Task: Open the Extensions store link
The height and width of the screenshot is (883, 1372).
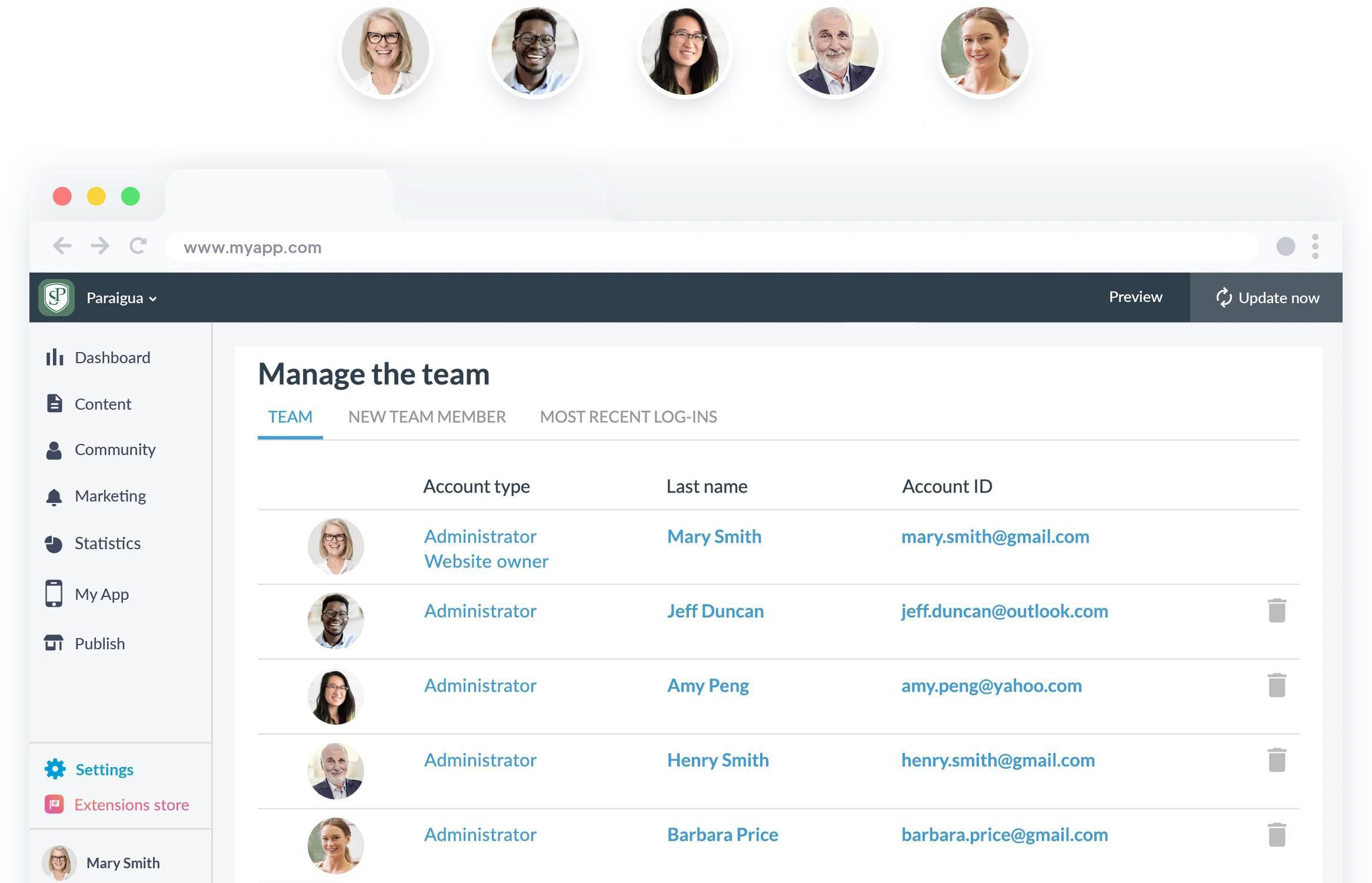Action: click(x=131, y=805)
